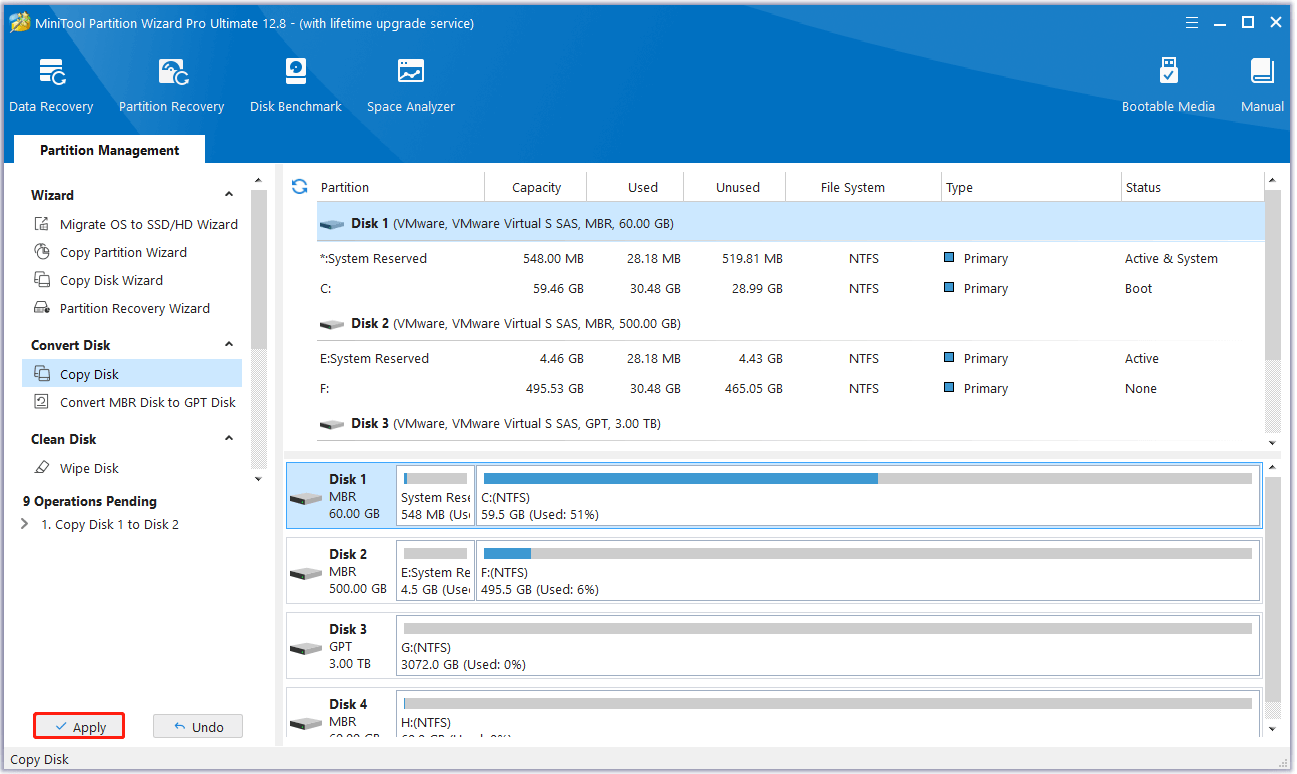Collapse the Convert Disk section
This screenshot has height=774, width=1297.
click(229, 345)
